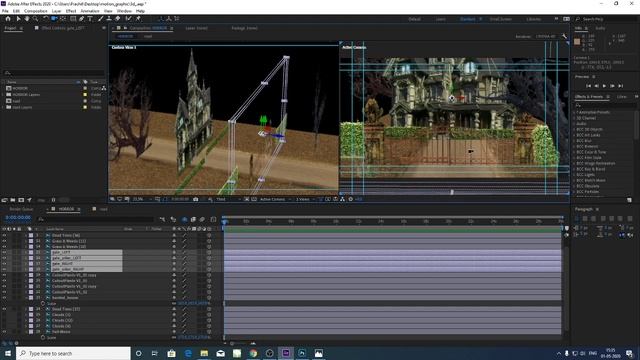The height and width of the screenshot is (360, 640).
Task: Click the snapshot camera icon below viewer
Action: point(196,199)
